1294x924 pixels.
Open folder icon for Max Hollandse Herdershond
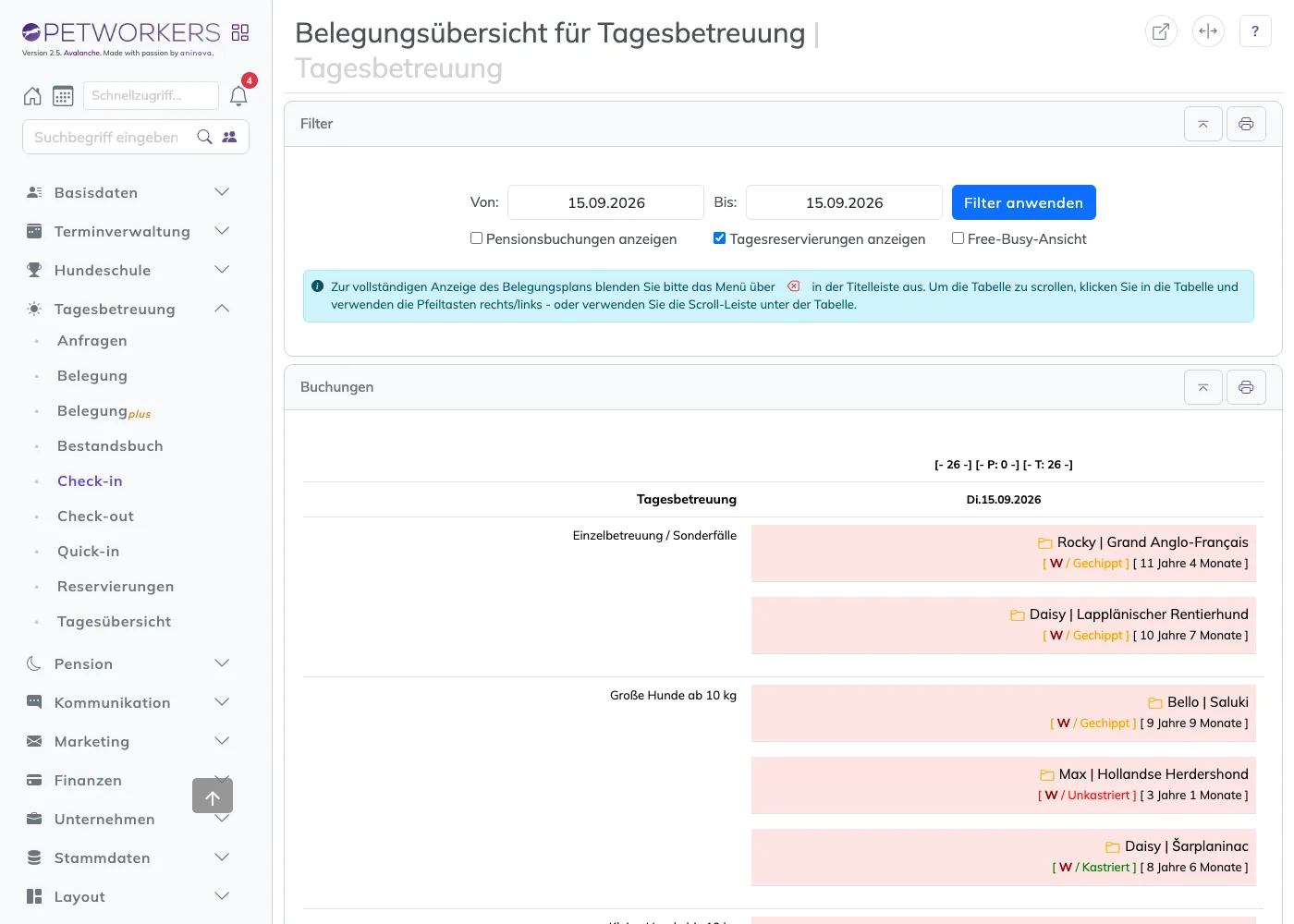pyautogui.click(x=1047, y=775)
